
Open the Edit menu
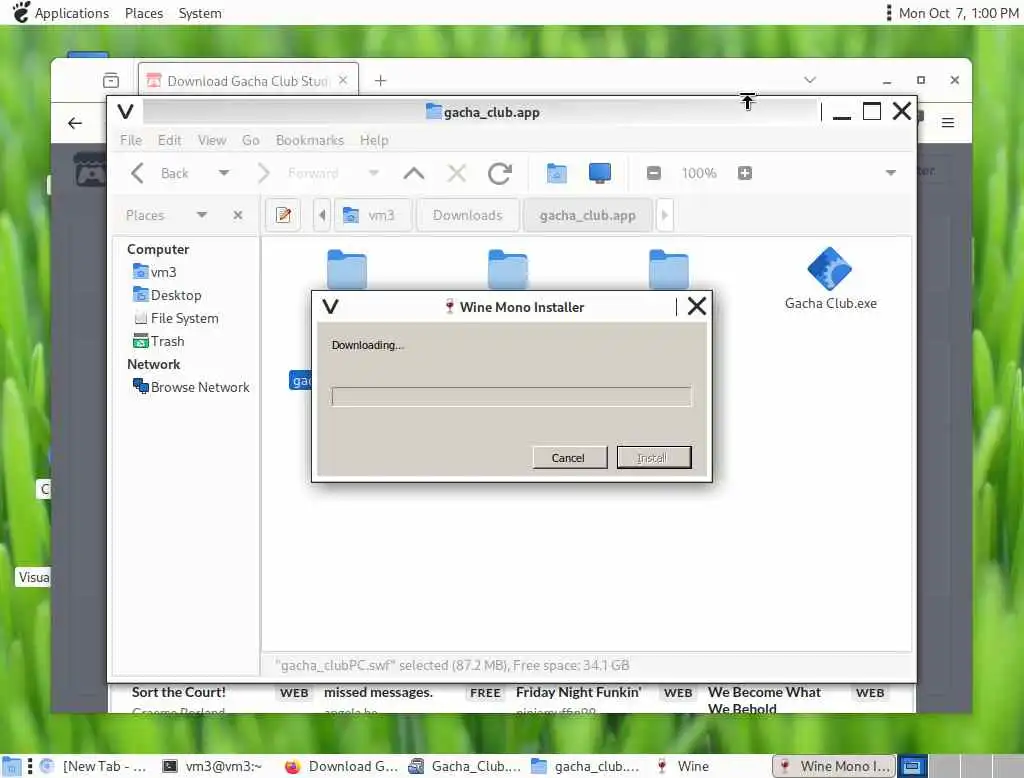pyautogui.click(x=169, y=140)
